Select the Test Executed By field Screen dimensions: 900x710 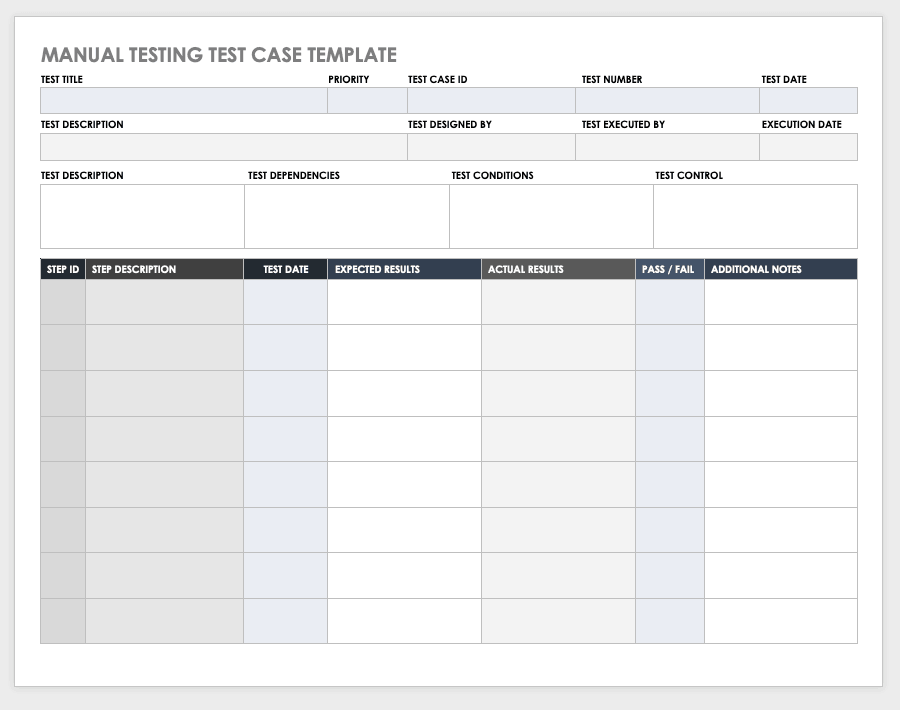click(x=667, y=147)
